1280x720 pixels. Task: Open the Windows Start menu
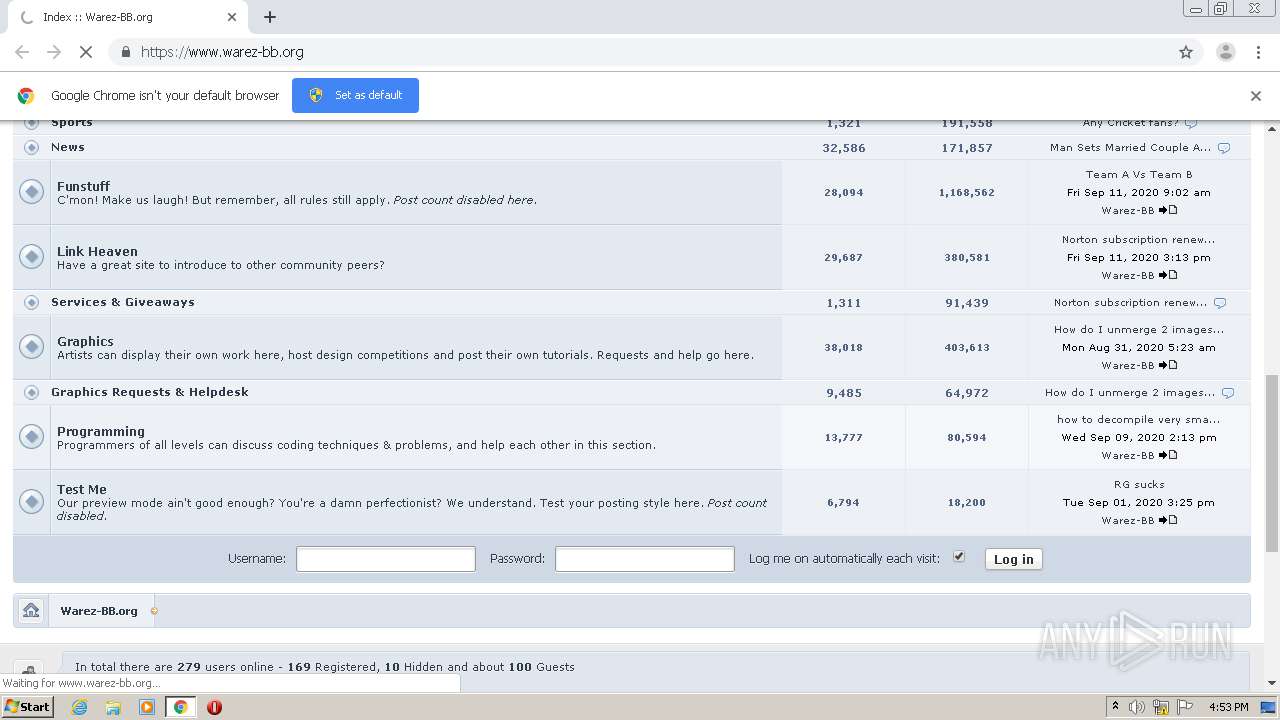coord(28,706)
